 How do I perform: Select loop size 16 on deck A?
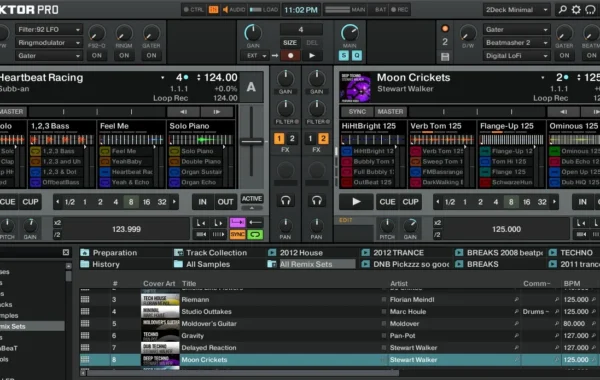146,202
